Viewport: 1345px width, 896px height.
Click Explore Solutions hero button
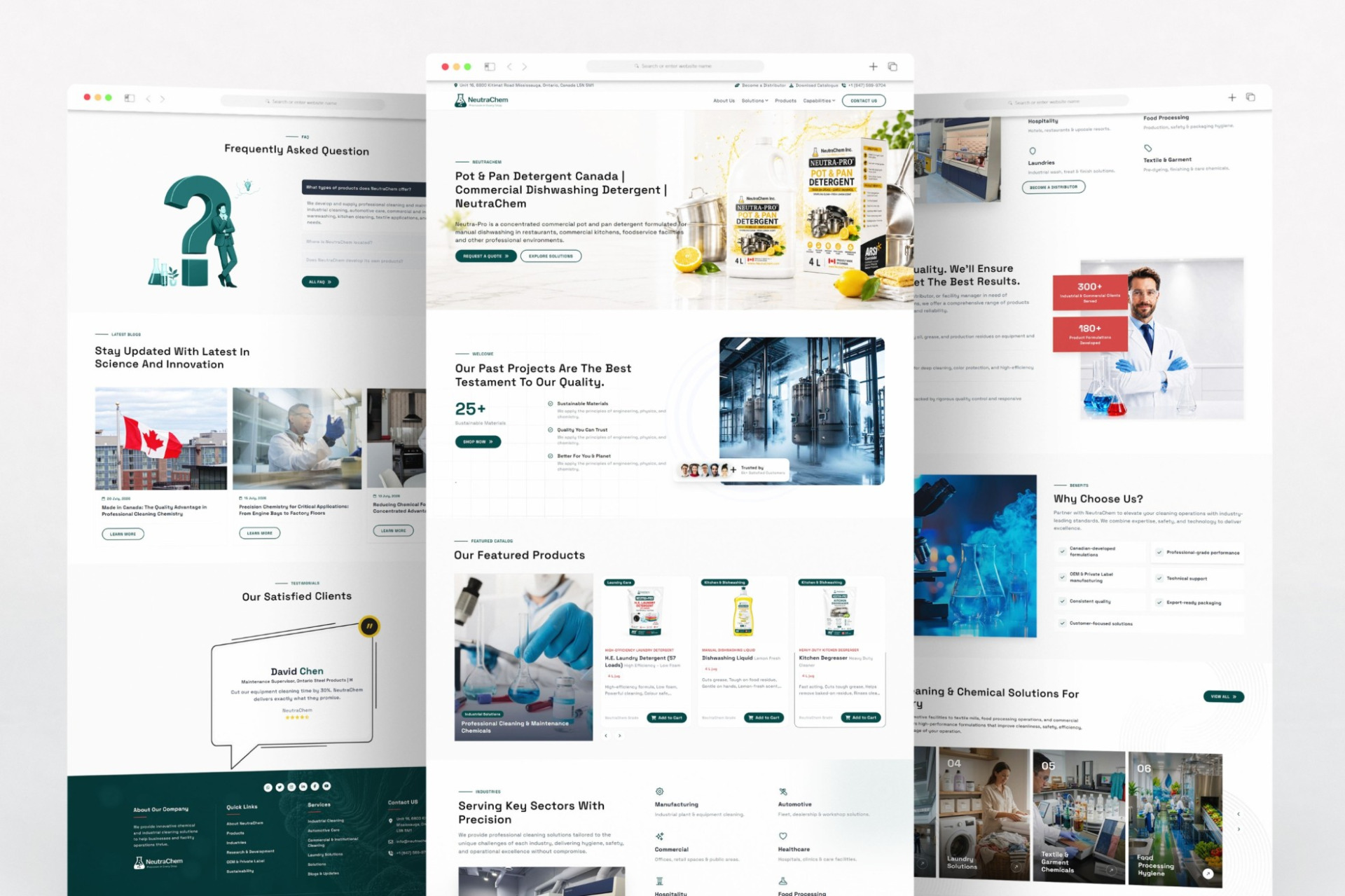tap(551, 256)
